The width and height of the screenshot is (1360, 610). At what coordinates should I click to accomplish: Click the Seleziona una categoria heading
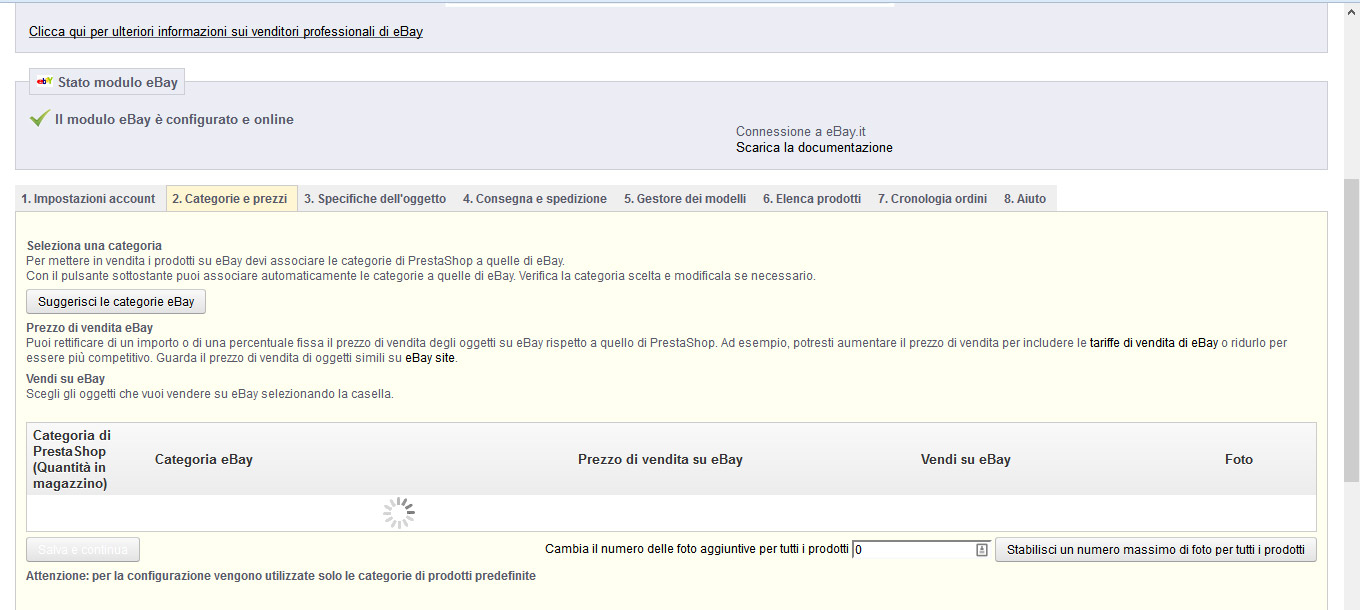pos(94,246)
